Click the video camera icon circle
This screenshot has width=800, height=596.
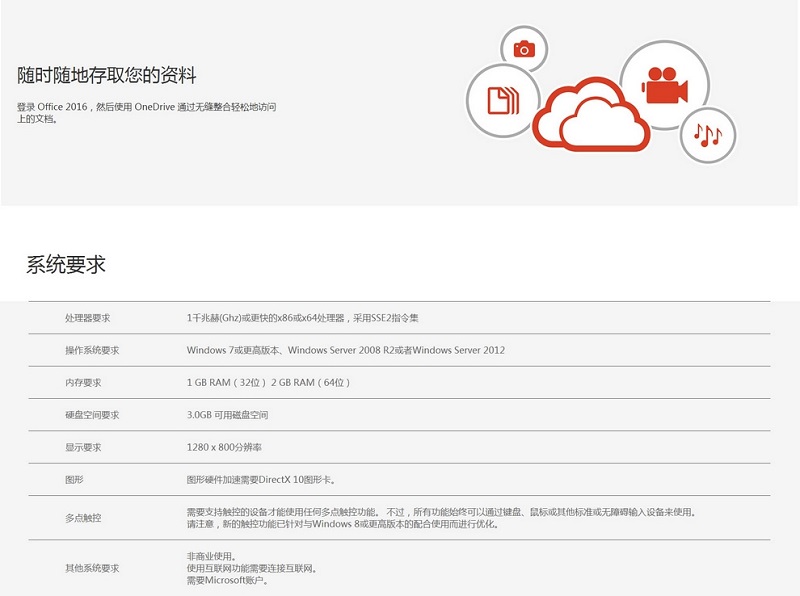664,85
